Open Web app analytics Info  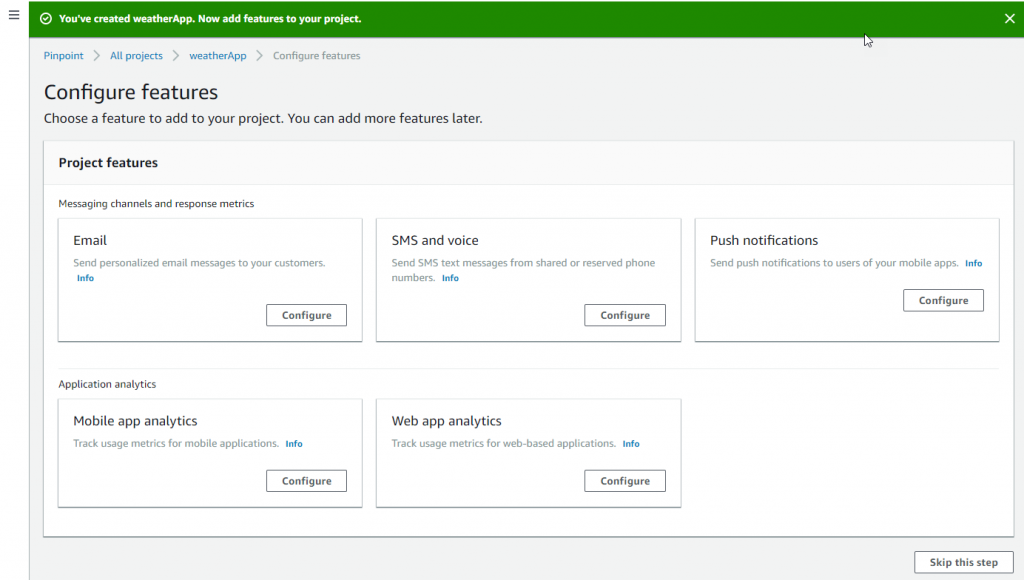630,443
